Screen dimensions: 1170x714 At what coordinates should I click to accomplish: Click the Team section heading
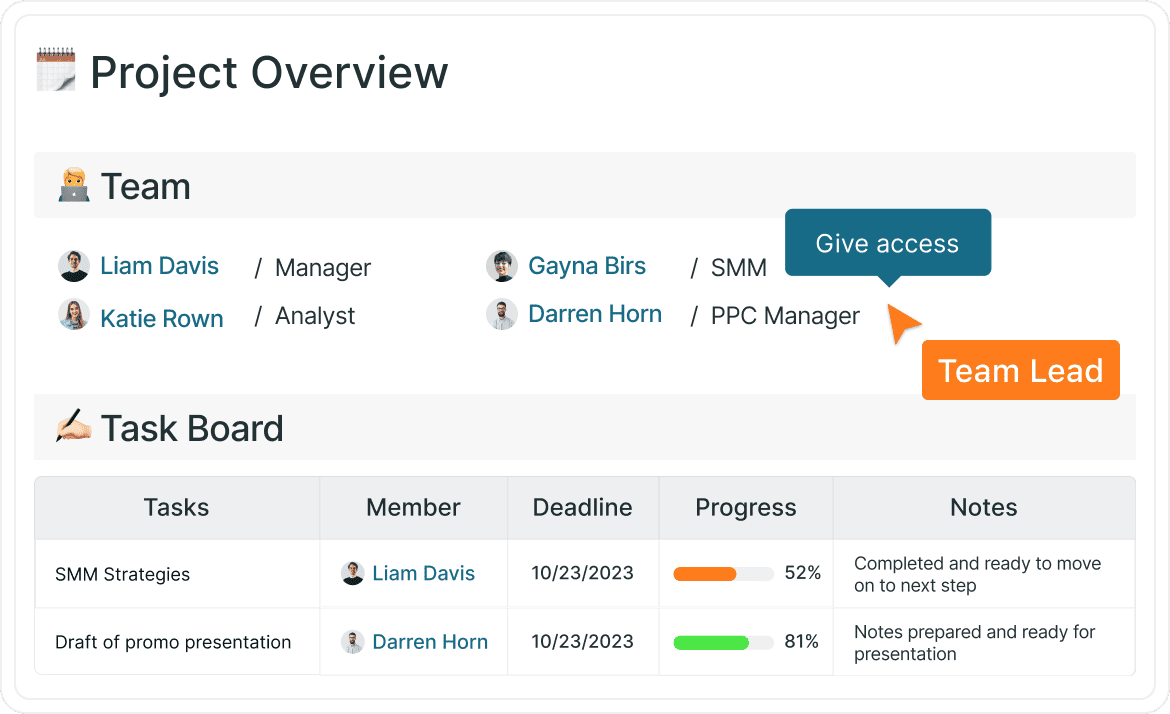[x=146, y=187]
